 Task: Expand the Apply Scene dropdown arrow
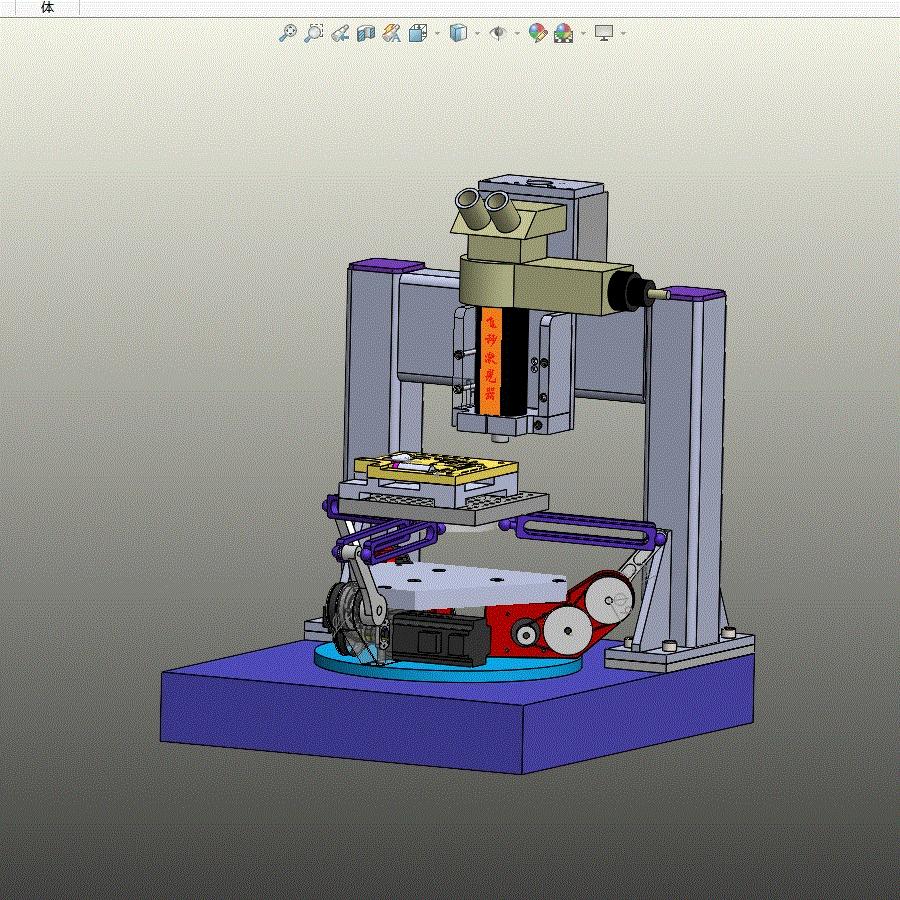tap(584, 33)
